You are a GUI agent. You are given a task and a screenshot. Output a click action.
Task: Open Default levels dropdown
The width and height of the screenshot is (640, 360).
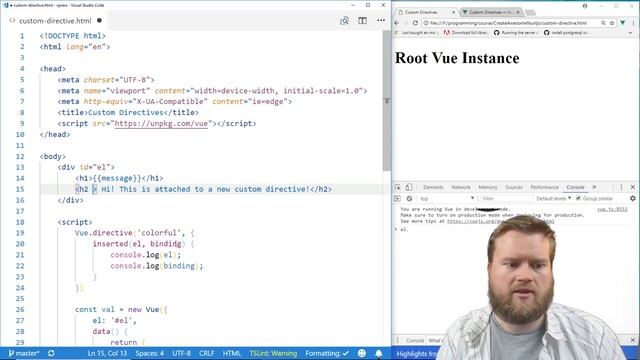pos(553,198)
